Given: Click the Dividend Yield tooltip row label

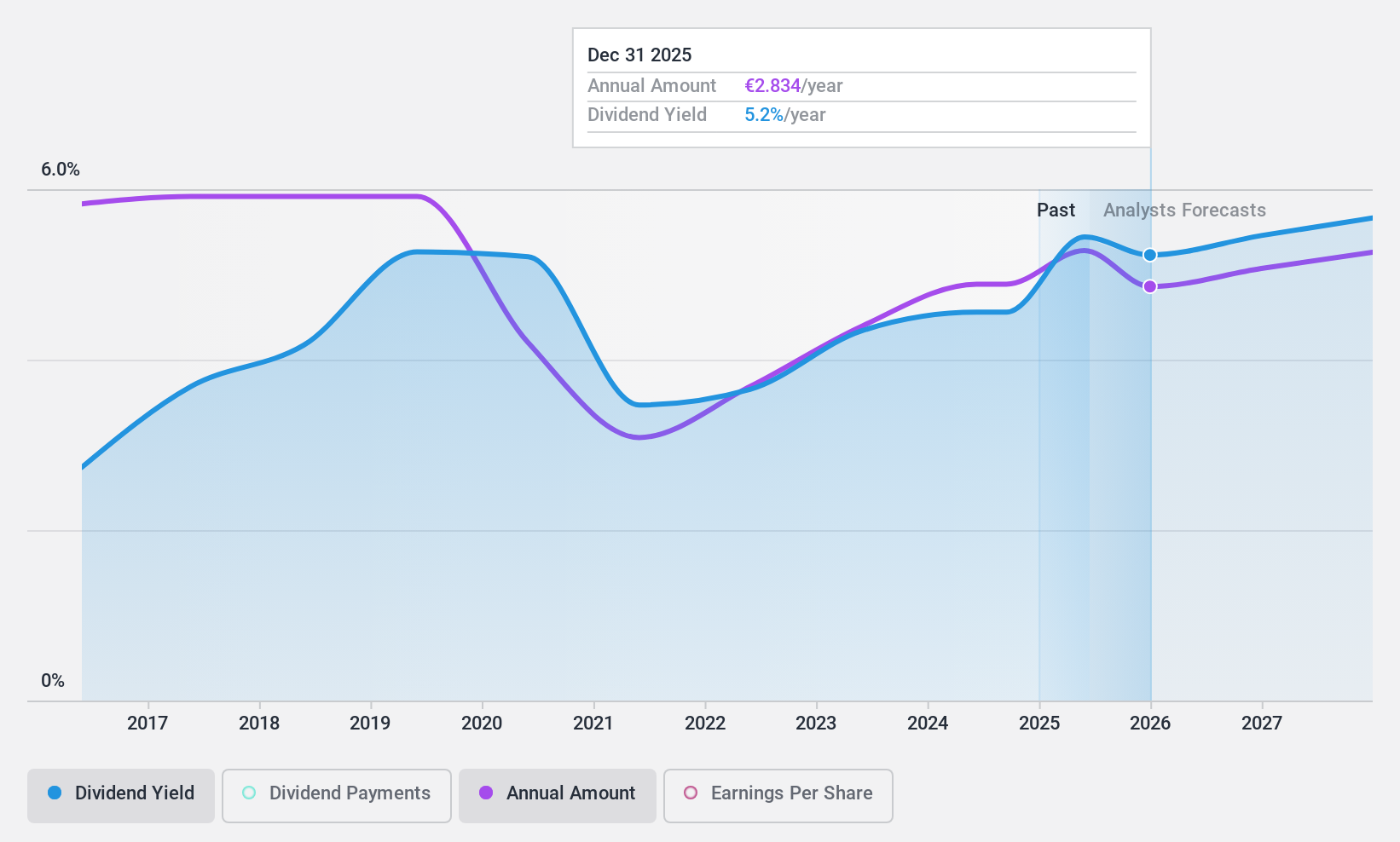Looking at the screenshot, I should [x=646, y=115].
